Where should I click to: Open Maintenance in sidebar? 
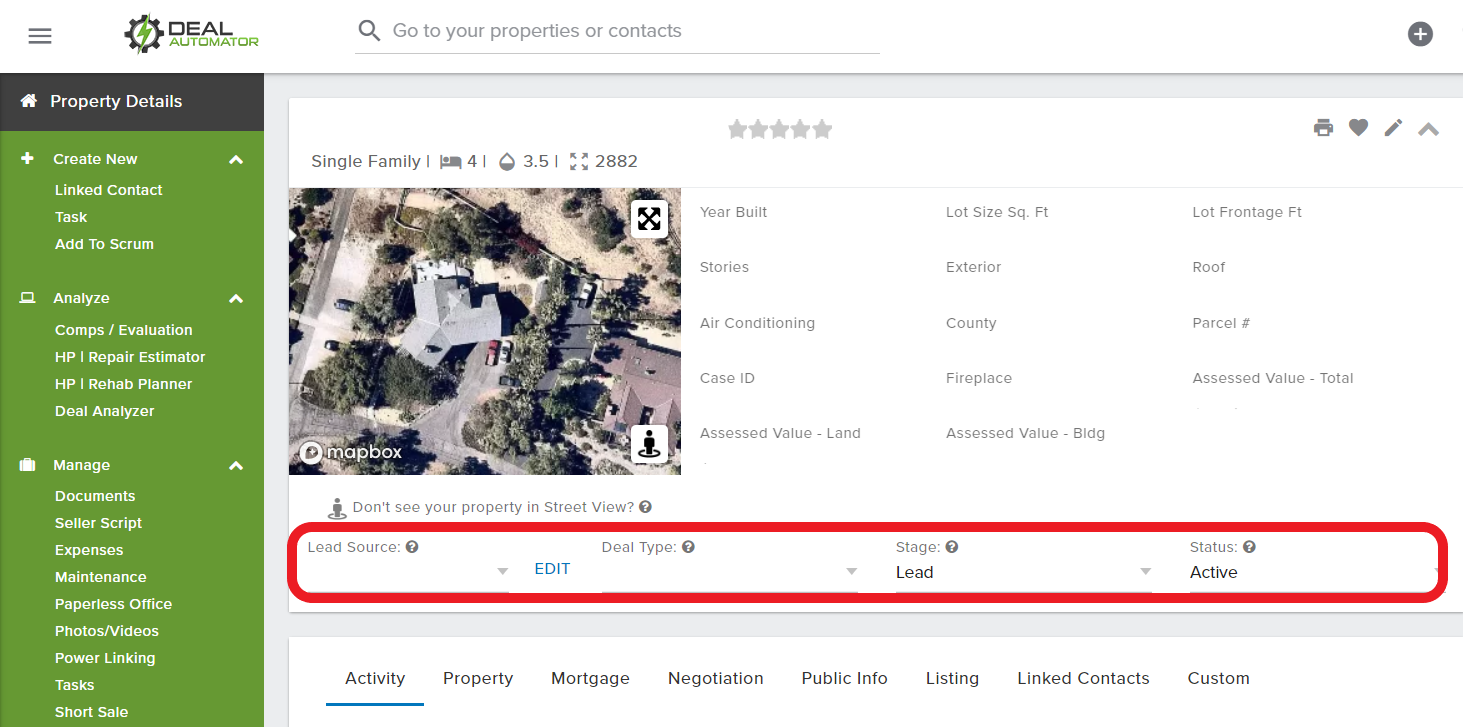pos(100,577)
